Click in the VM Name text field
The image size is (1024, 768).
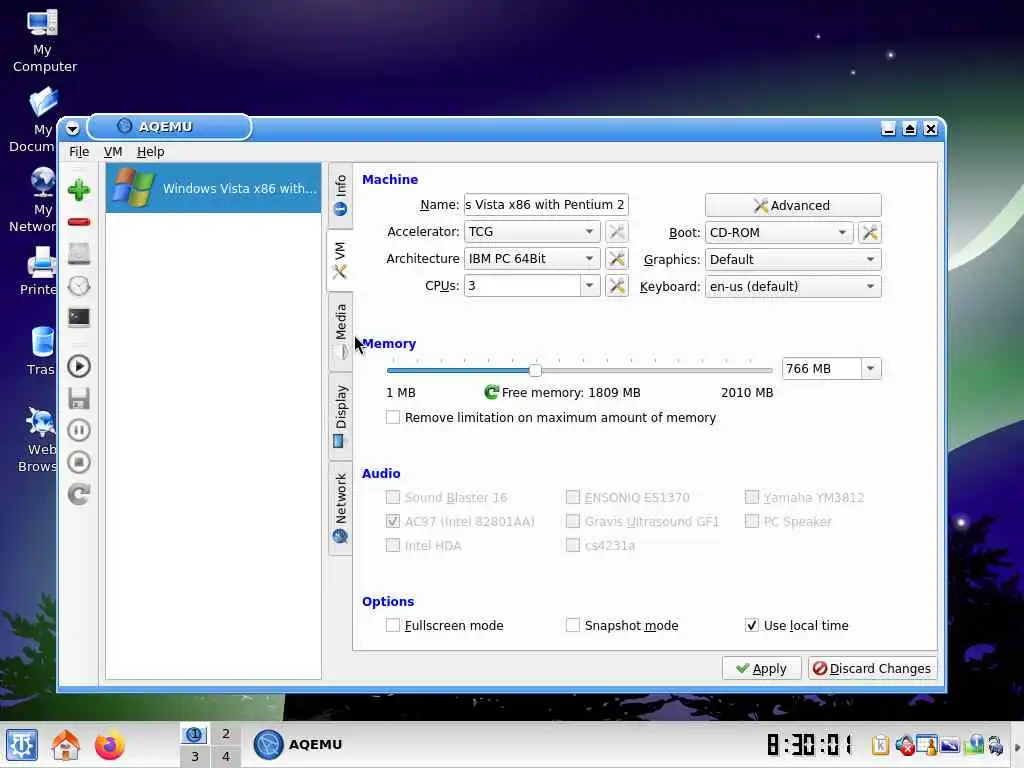(546, 204)
